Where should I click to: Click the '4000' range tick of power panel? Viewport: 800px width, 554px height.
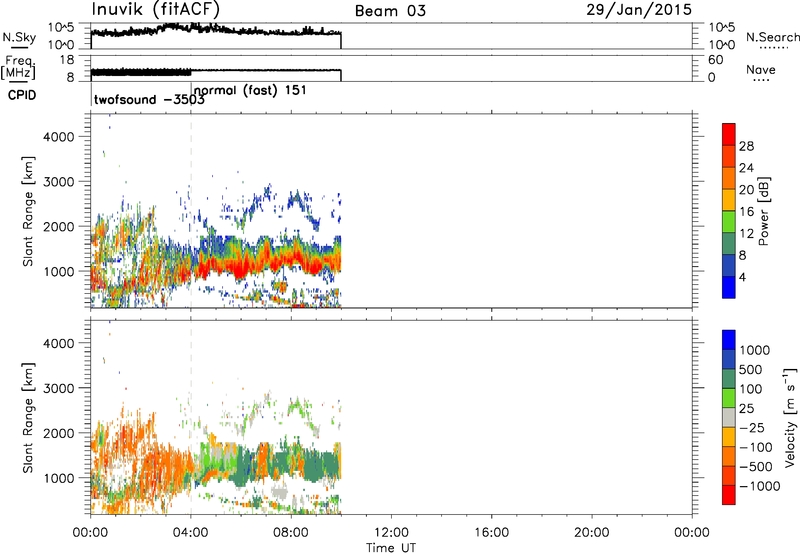59,137
